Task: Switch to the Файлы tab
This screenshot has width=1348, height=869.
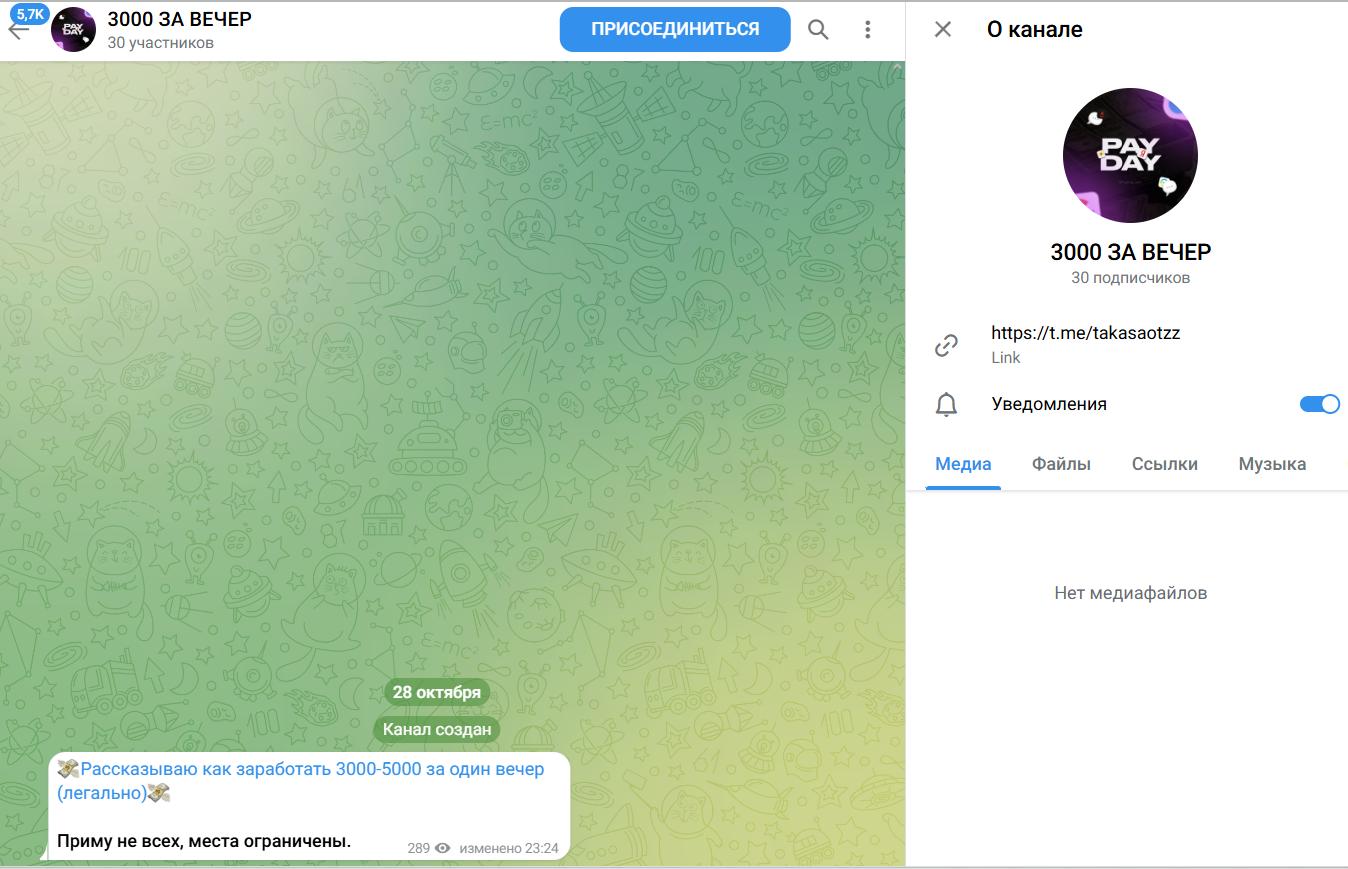Action: tap(1061, 464)
